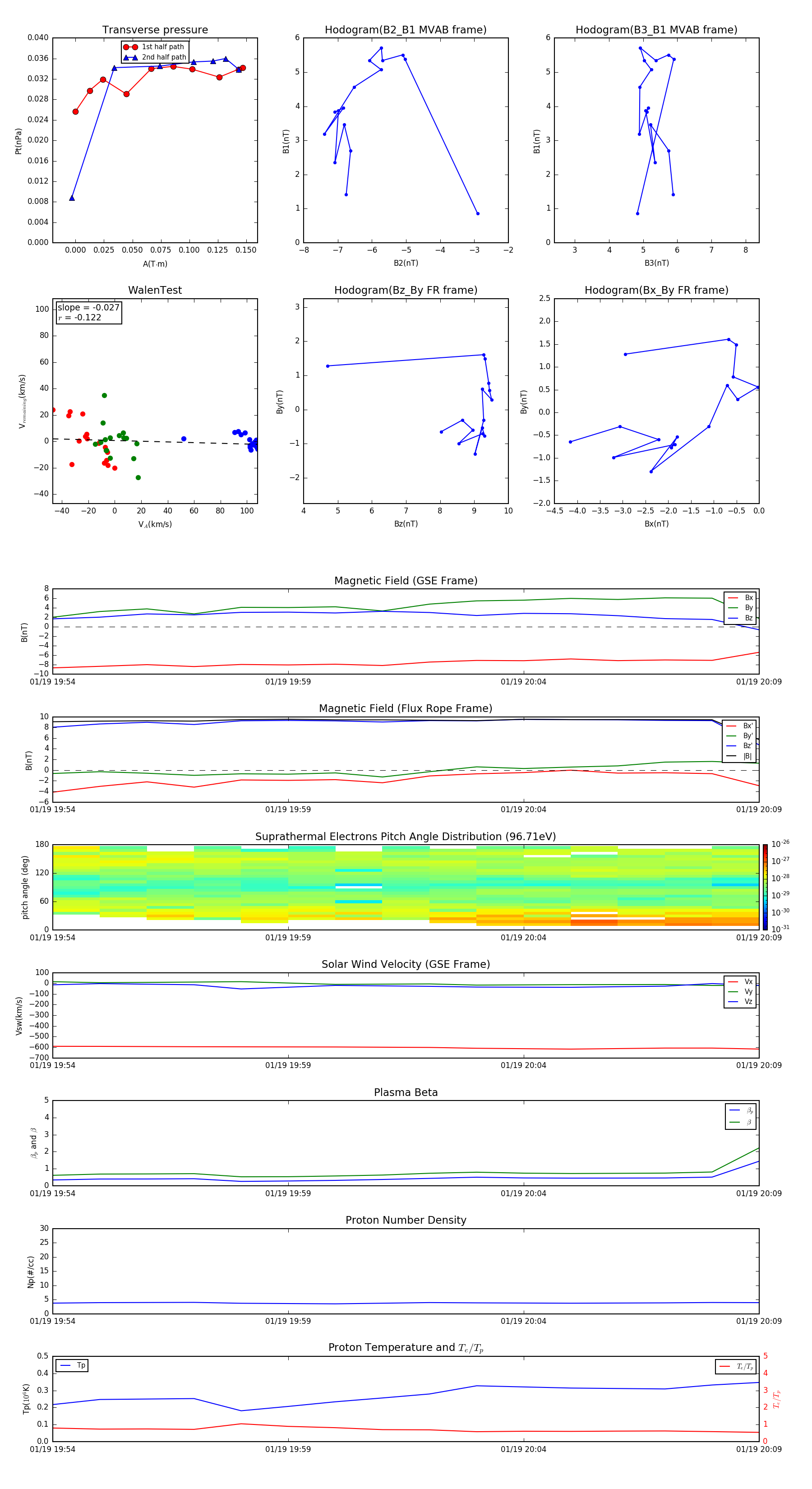Screen dimensions: 812x1489
Task: Click the '|B|' legend entry in Flux Rope Frame
Action: coord(740,756)
